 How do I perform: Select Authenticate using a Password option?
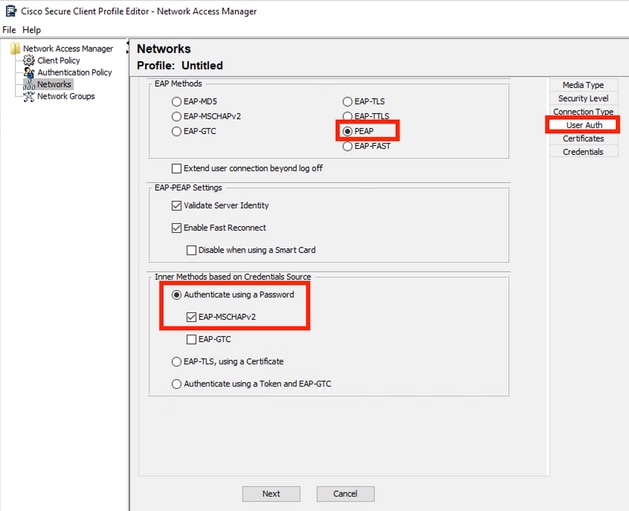[177, 295]
